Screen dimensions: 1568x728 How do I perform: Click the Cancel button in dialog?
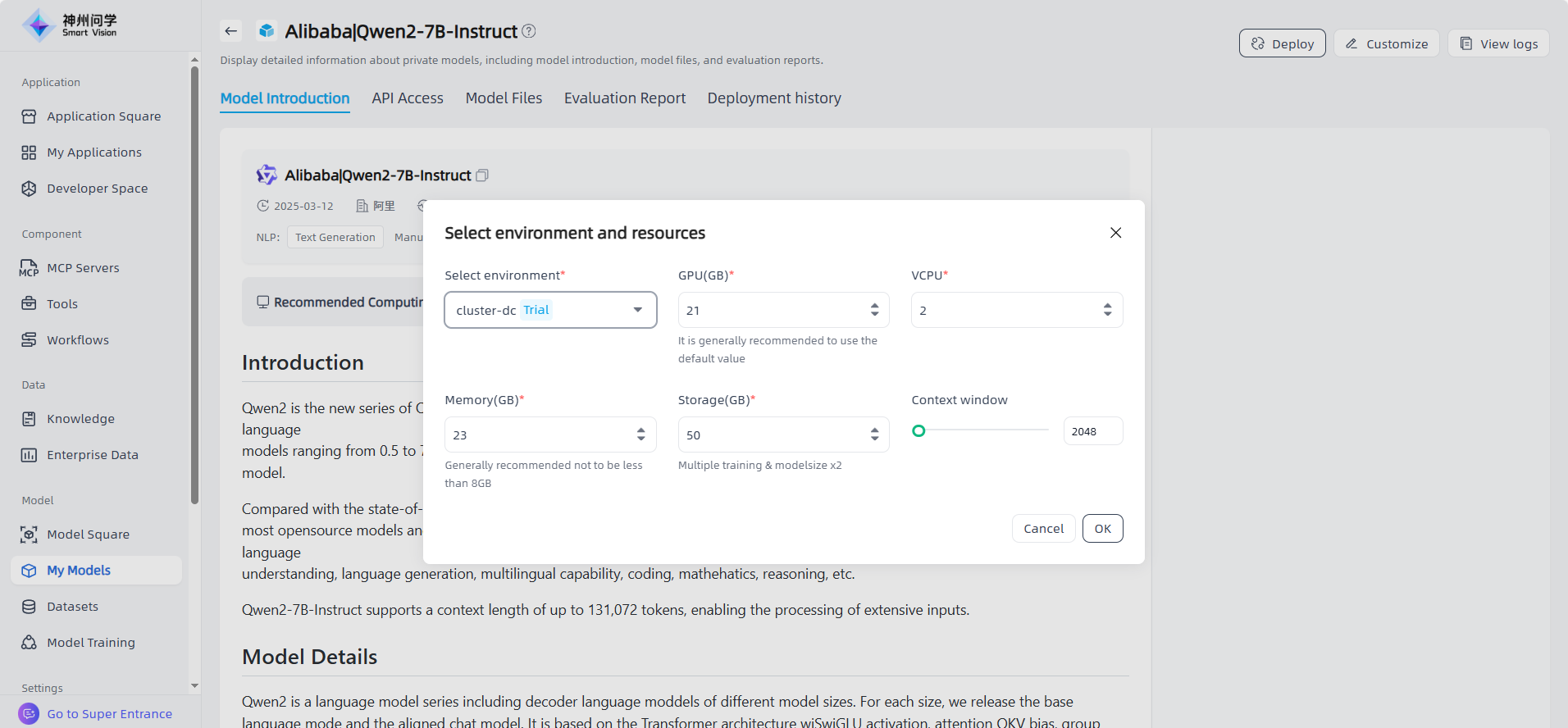click(x=1043, y=529)
